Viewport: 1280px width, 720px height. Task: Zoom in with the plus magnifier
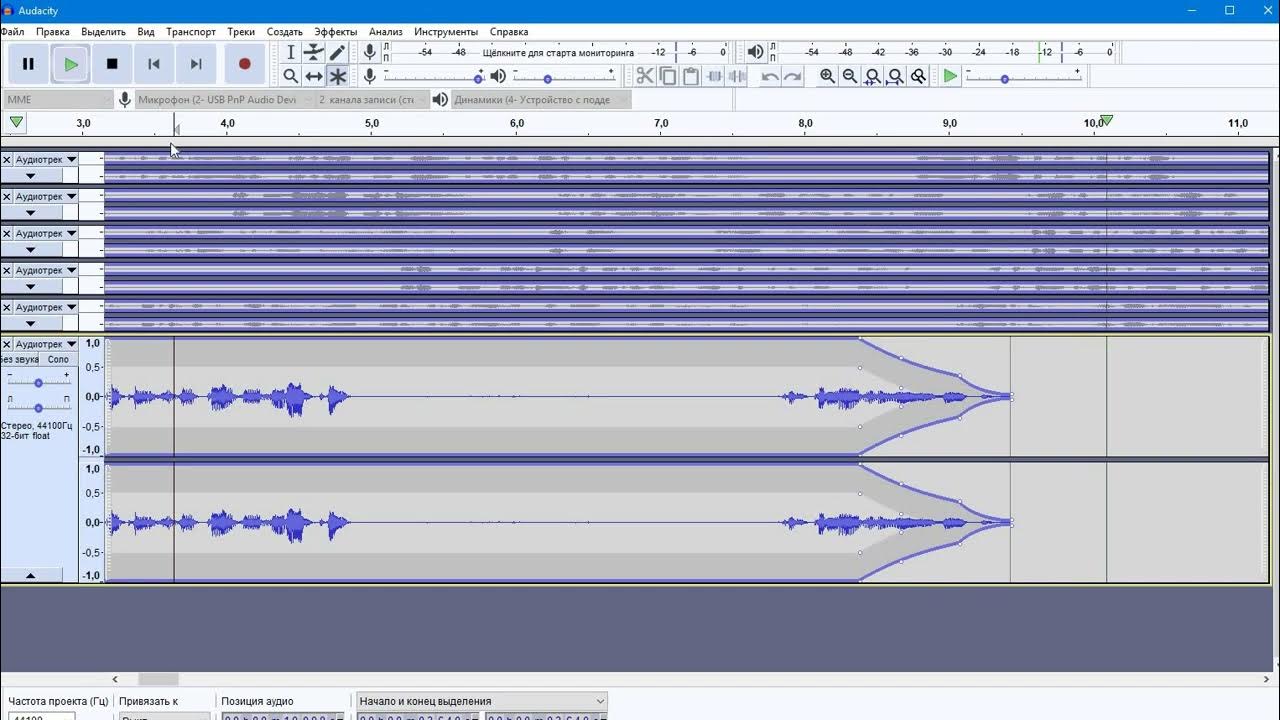(827, 76)
